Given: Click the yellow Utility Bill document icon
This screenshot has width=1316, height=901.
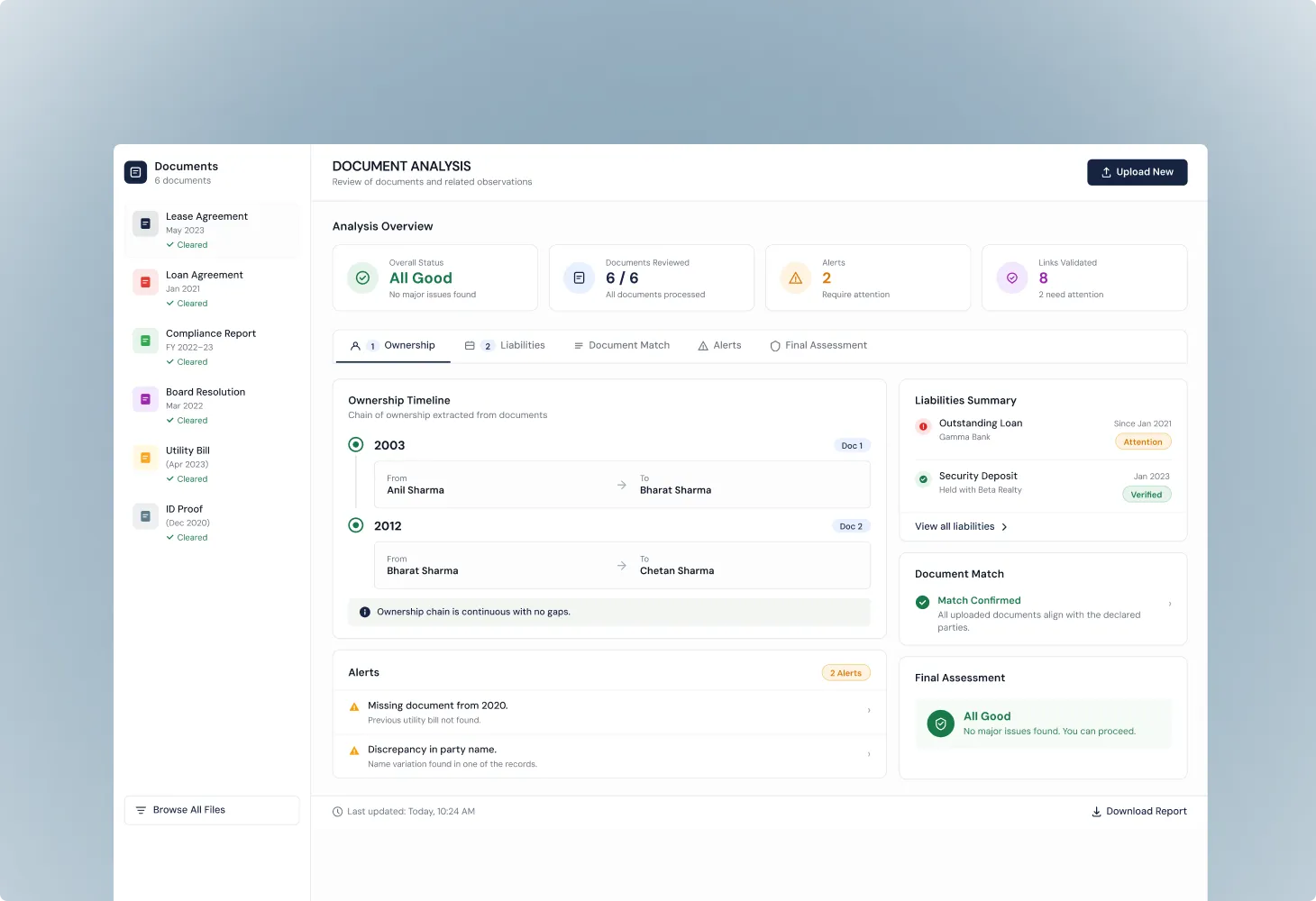Looking at the screenshot, I should point(145,458).
